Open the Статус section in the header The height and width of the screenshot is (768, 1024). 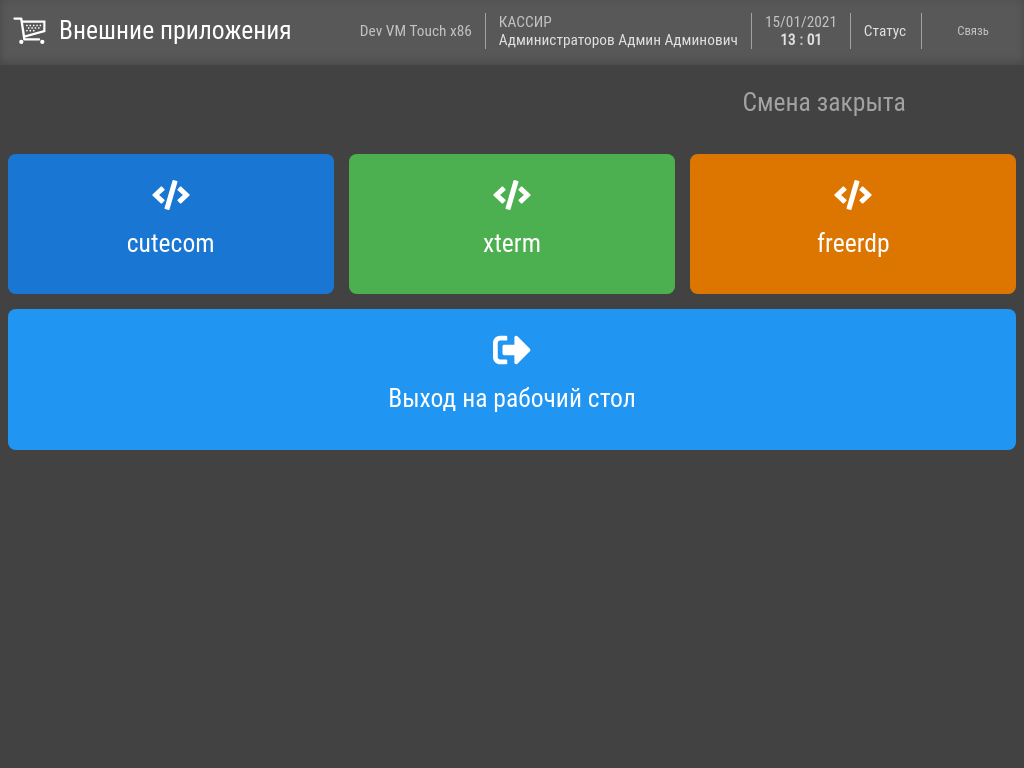point(885,31)
